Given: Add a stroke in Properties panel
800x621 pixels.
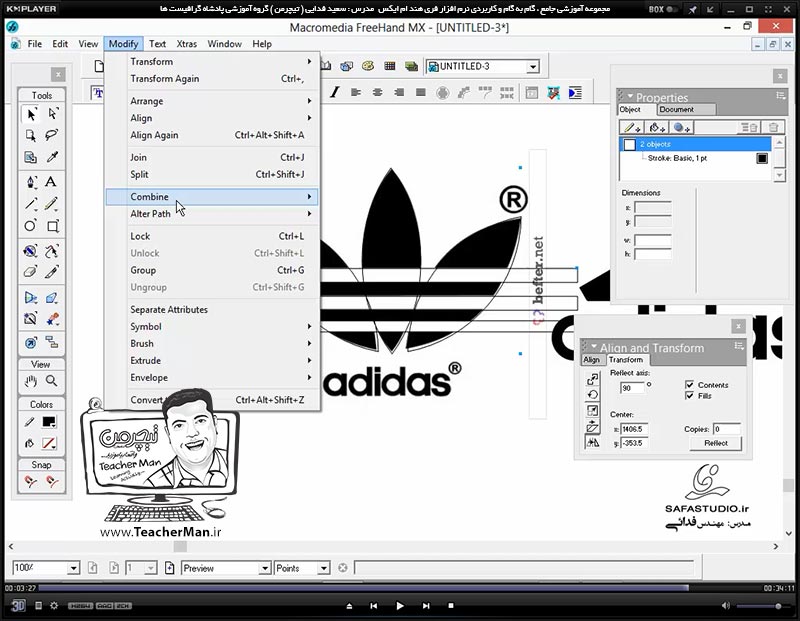Looking at the screenshot, I should point(632,128).
